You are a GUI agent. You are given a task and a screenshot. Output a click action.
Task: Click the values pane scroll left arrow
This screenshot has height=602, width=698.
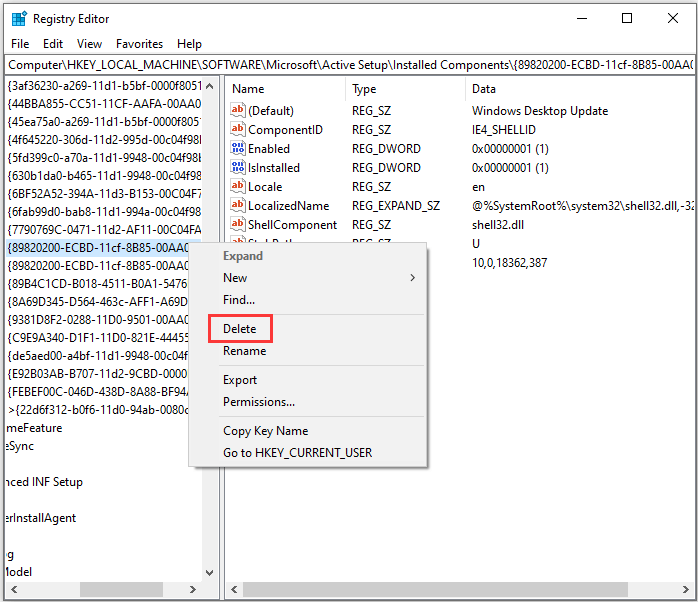pos(234,589)
